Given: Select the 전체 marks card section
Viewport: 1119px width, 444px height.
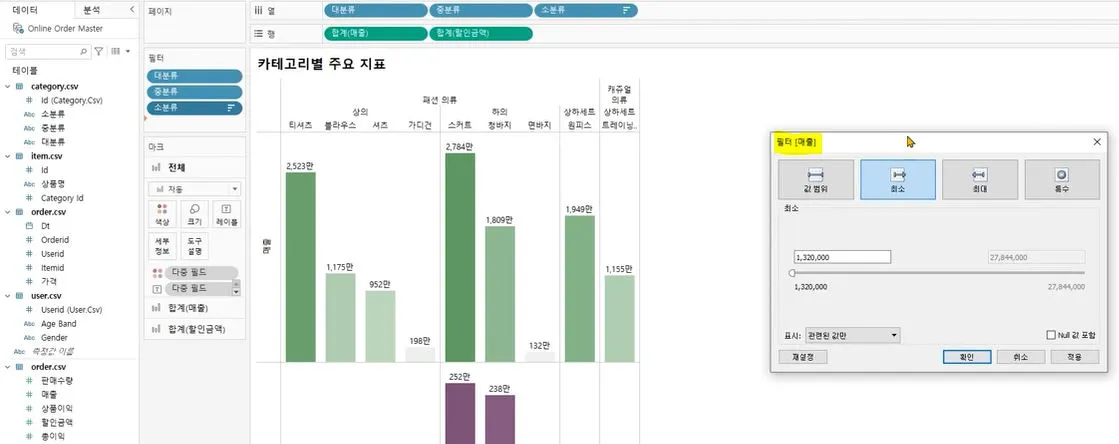Looking at the screenshot, I should 195,168.
